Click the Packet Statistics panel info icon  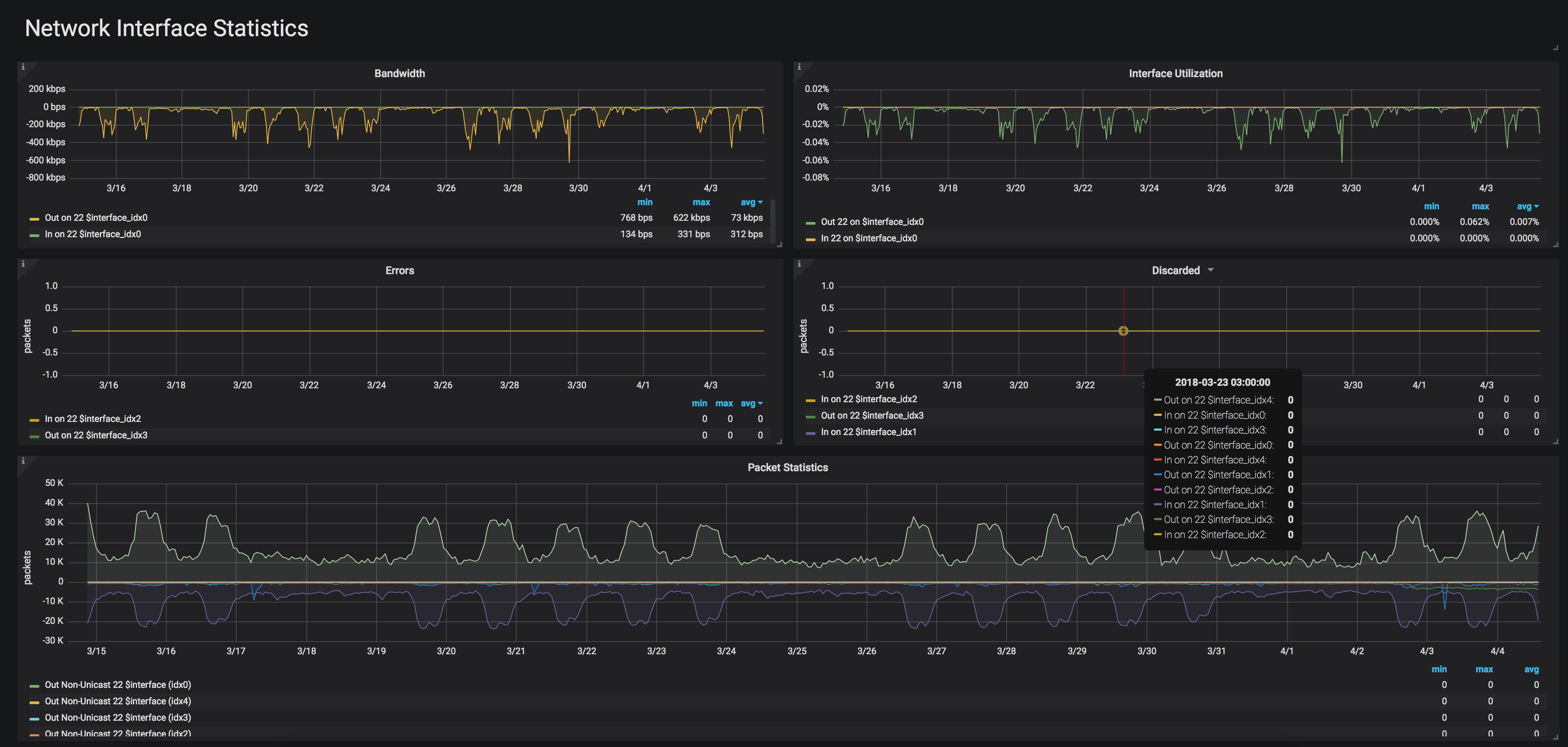point(23,461)
